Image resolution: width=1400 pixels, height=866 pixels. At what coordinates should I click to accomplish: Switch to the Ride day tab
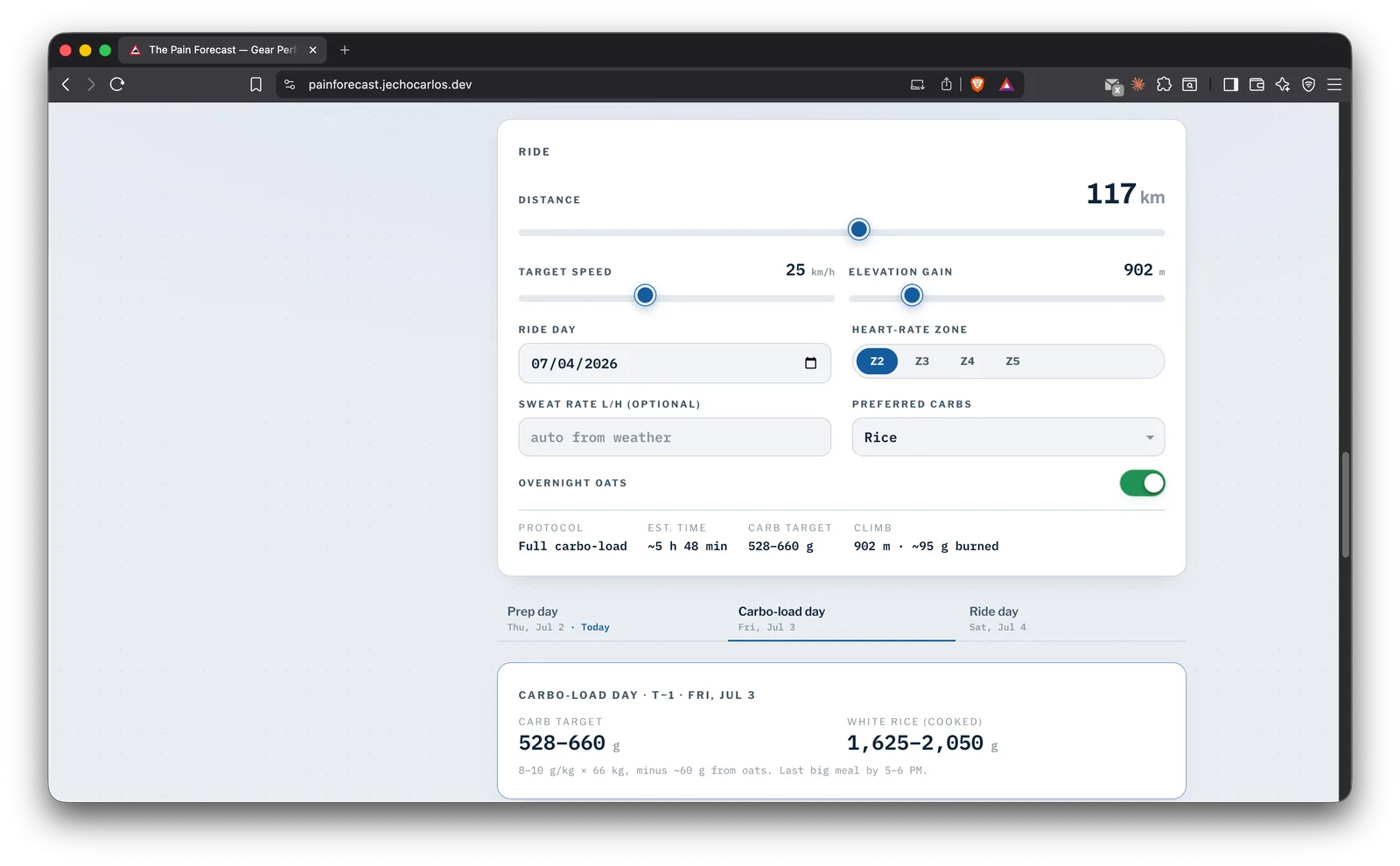pyautogui.click(x=1071, y=618)
